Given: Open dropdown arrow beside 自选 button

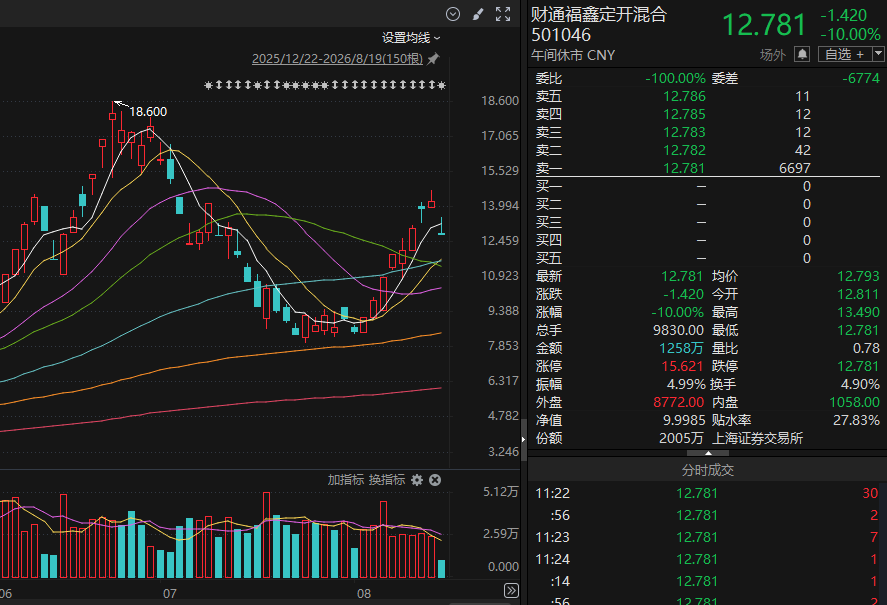Looking at the screenshot, I should (x=879, y=54).
